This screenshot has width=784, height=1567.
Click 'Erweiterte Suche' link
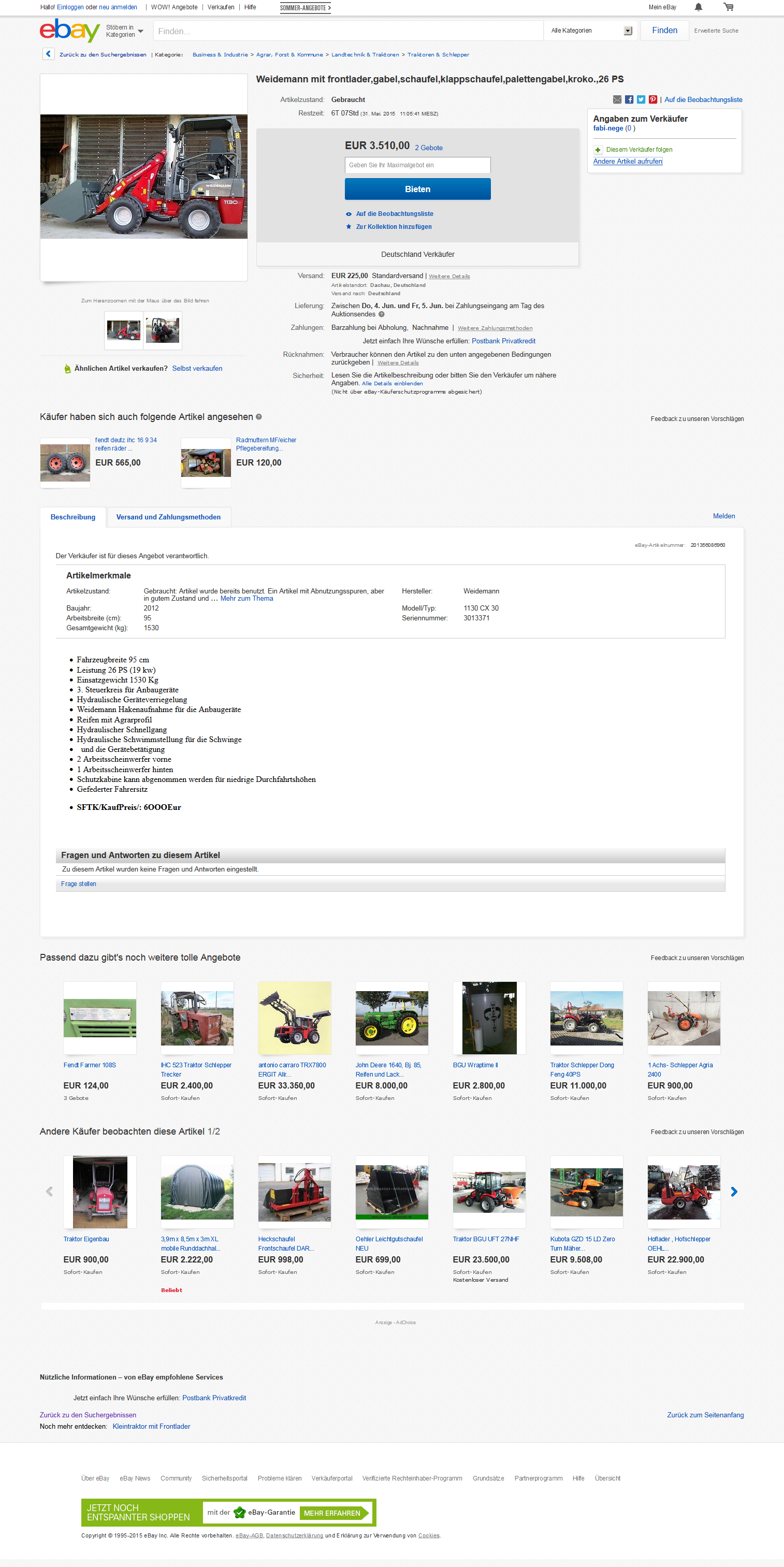click(x=716, y=31)
